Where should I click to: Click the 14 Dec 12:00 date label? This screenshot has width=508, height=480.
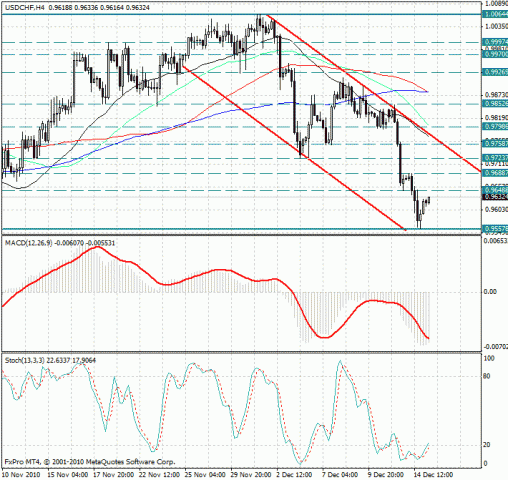(x=433, y=475)
